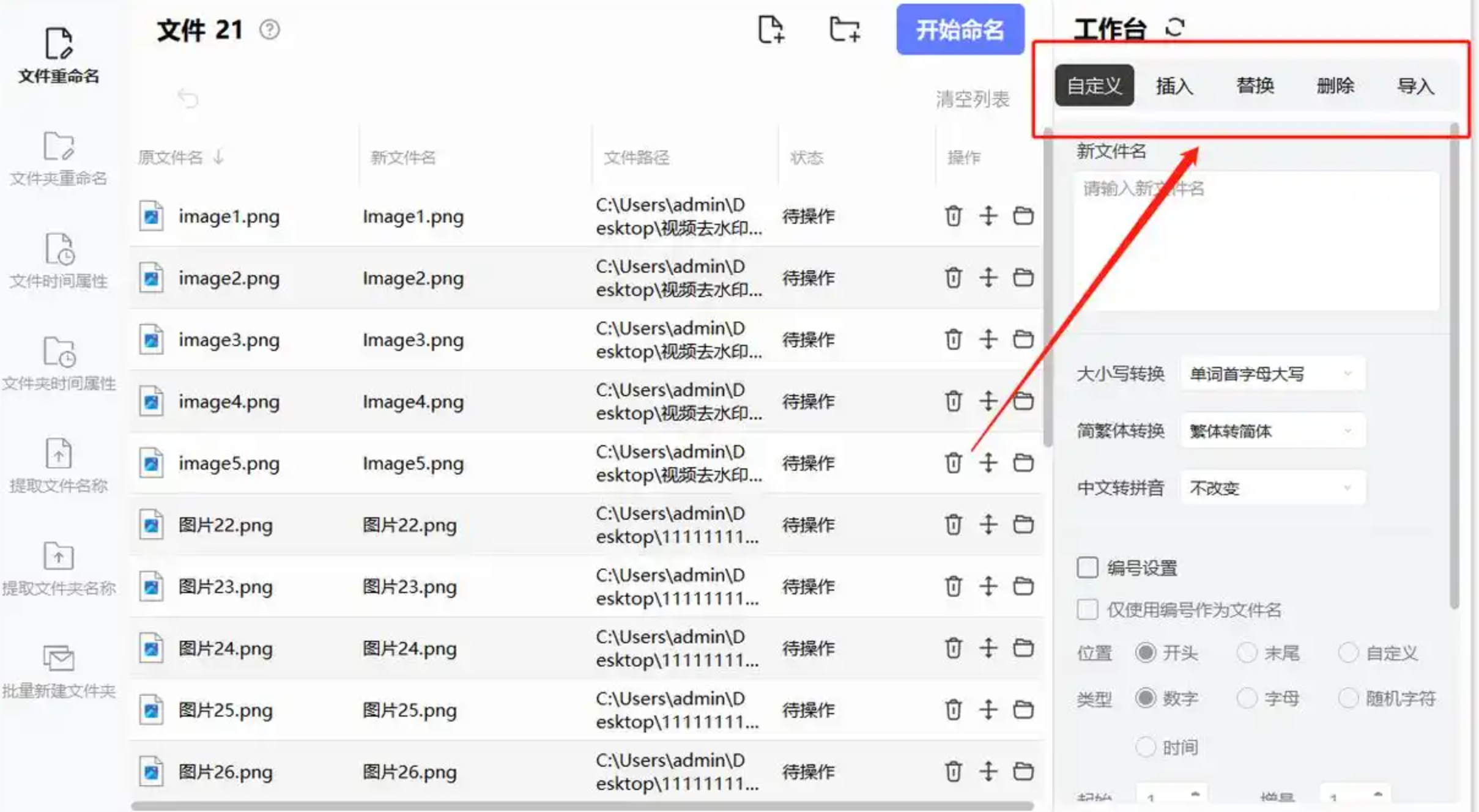This screenshot has width=1479, height=812.
Task: Select the 末尾 position radio button
Action: (1247, 652)
